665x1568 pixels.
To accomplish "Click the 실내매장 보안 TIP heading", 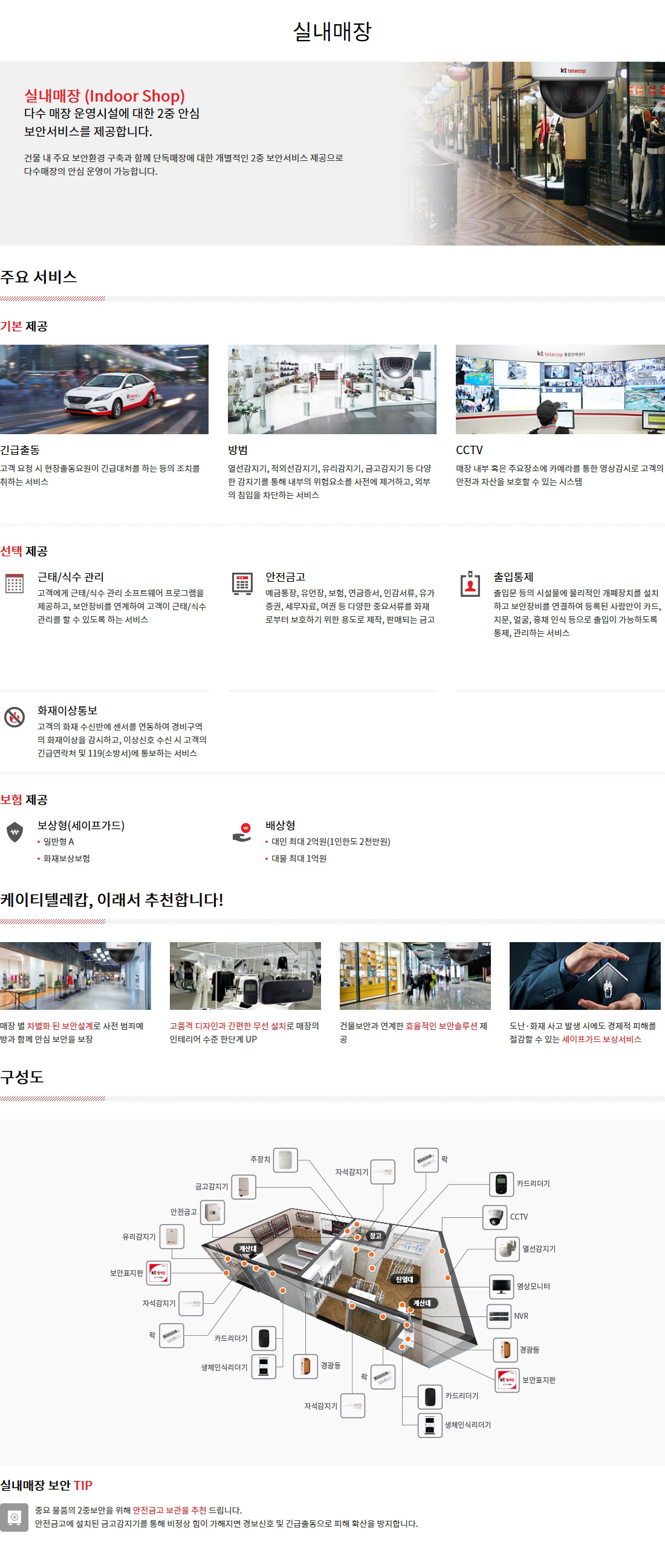I will pyautogui.click(x=46, y=1485).
